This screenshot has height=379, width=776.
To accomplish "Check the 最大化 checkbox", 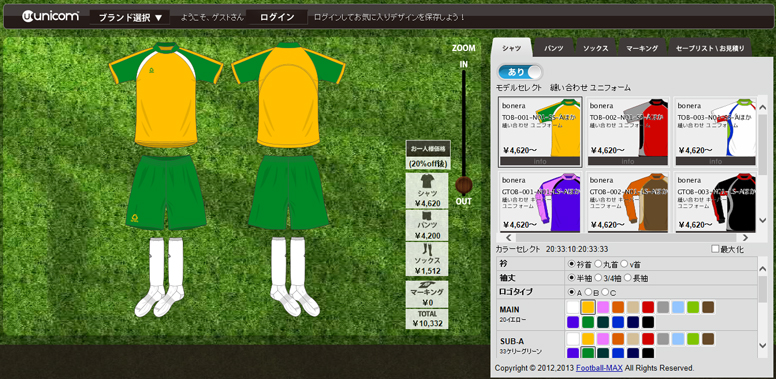I will tap(715, 249).
